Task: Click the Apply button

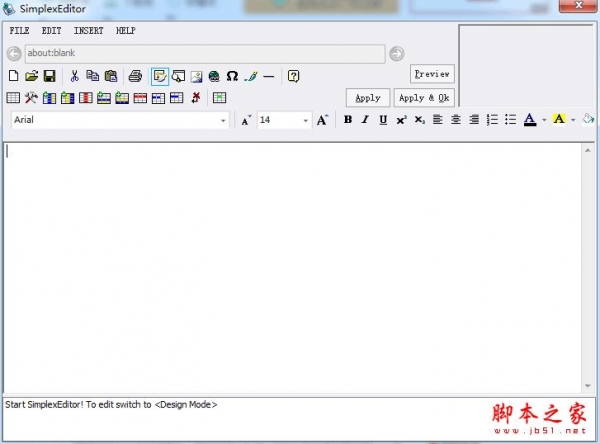Action: pos(368,98)
